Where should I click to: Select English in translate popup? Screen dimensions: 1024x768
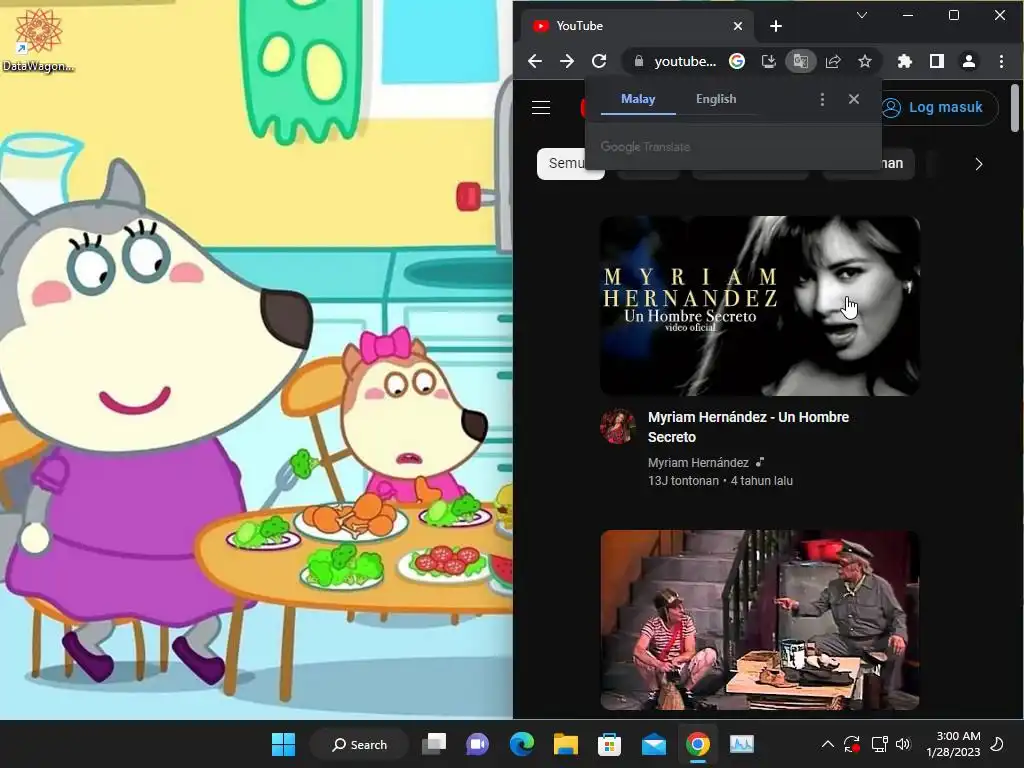coord(716,99)
